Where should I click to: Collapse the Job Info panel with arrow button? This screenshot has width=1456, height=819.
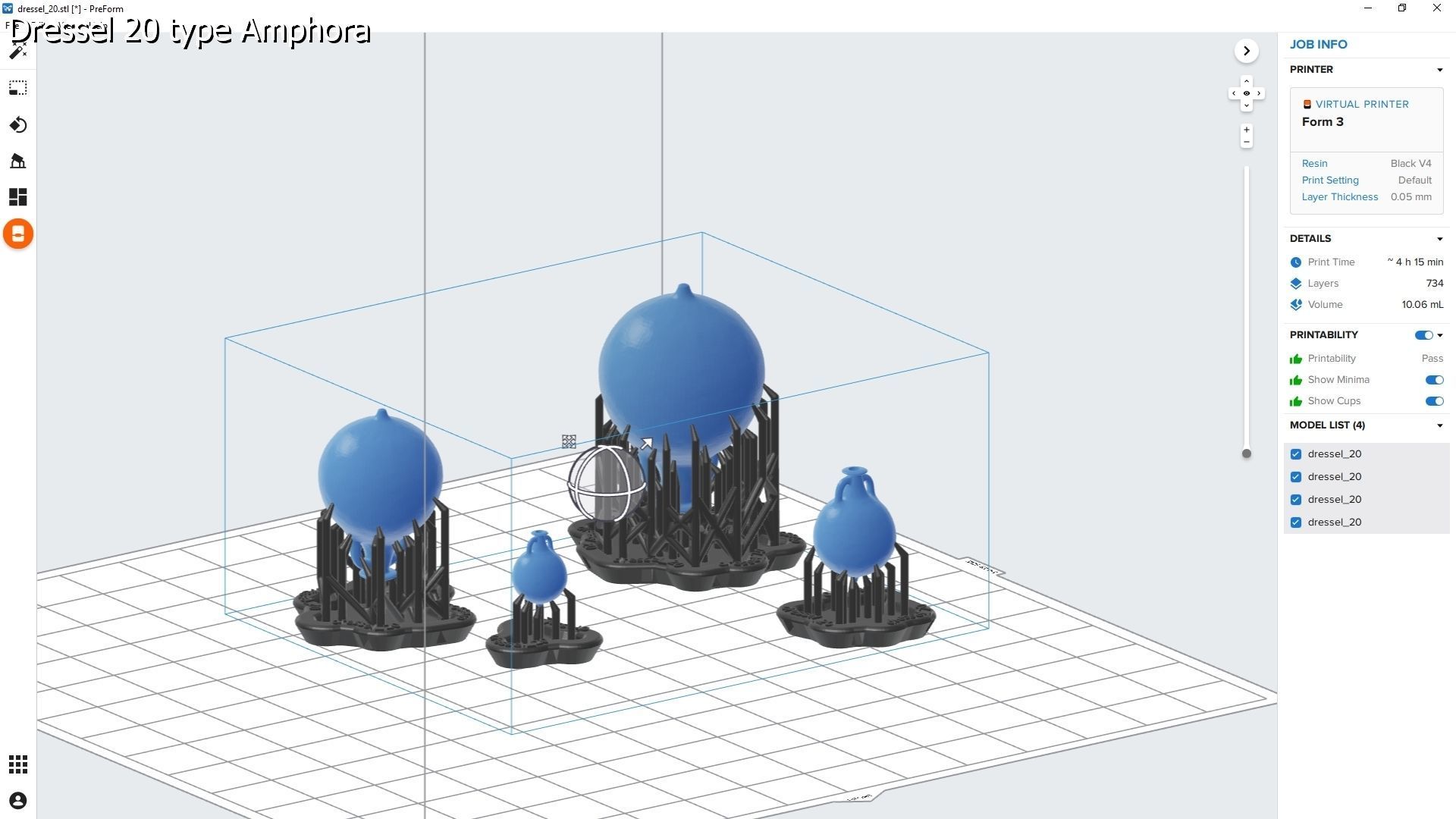(x=1246, y=51)
